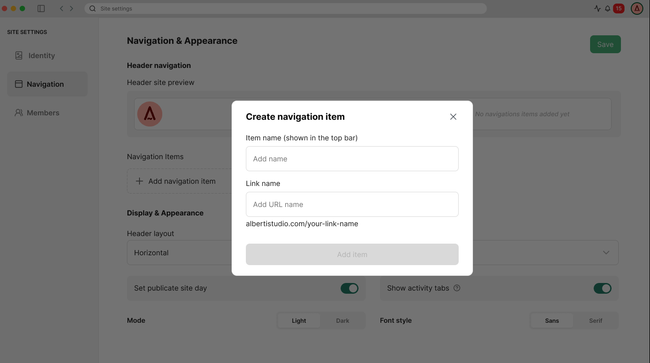650x363 pixels.
Task: Click albertistudio.com/your-link-name text
Action: (302, 224)
